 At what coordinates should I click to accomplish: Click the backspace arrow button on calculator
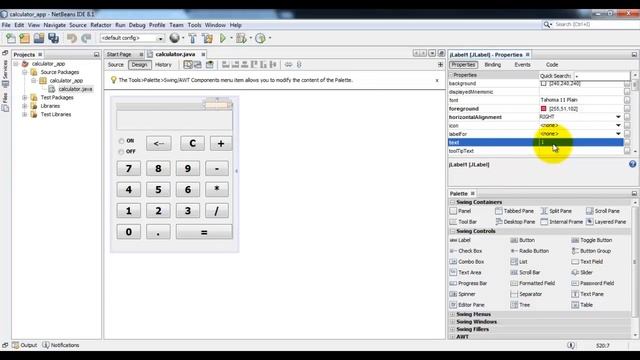coord(159,144)
